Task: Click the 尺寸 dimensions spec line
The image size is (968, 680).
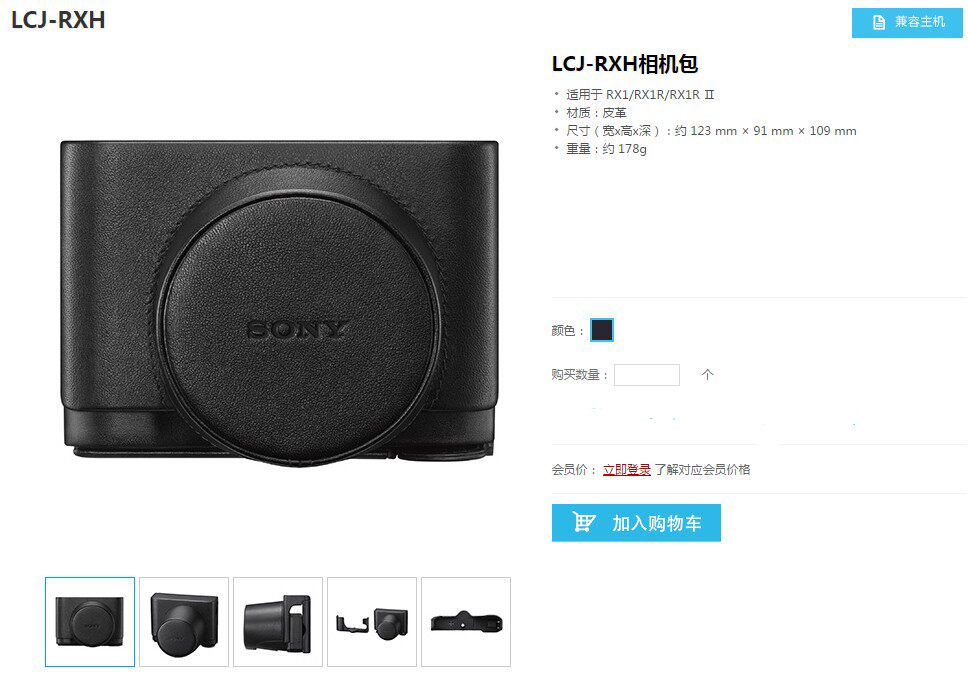Action: tap(711, 131)
